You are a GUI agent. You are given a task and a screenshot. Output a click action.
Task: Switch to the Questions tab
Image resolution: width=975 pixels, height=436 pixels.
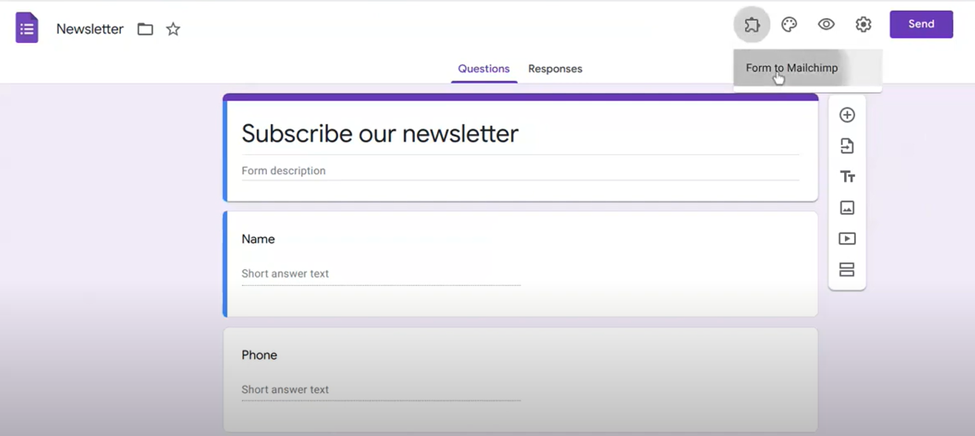coord(484,69)
